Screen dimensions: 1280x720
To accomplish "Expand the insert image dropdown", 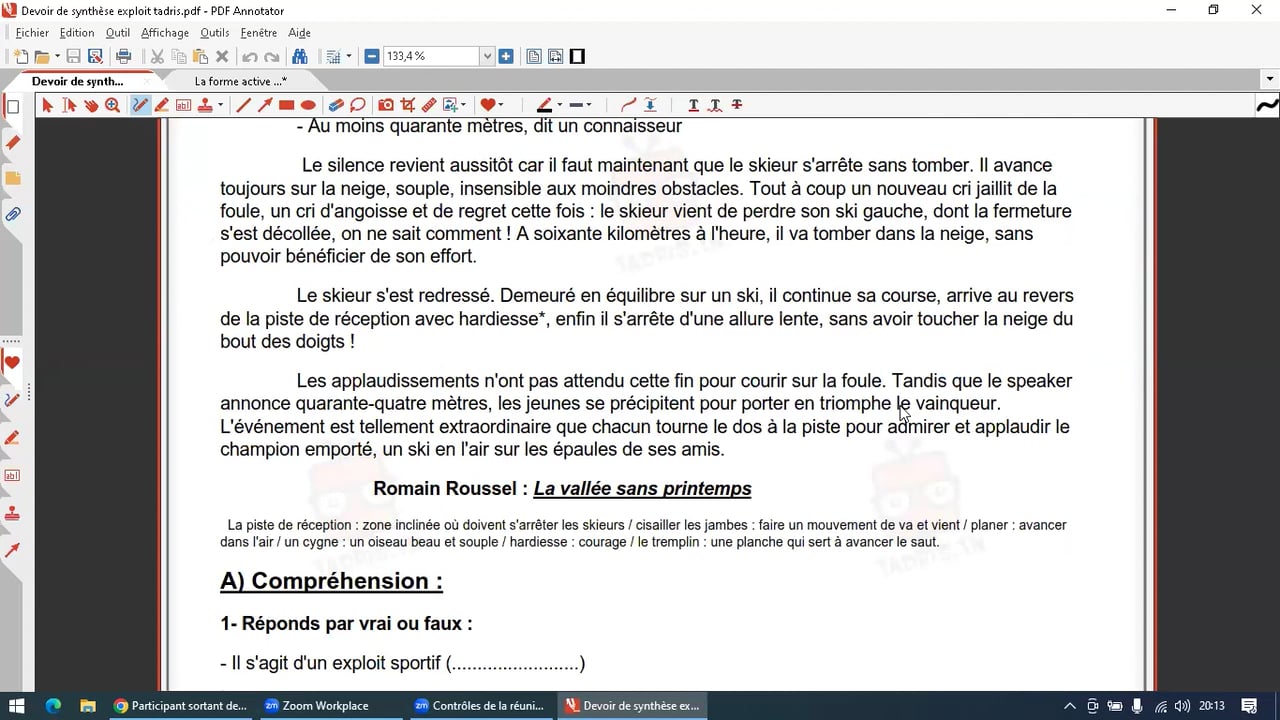I will tap(463, 105).
